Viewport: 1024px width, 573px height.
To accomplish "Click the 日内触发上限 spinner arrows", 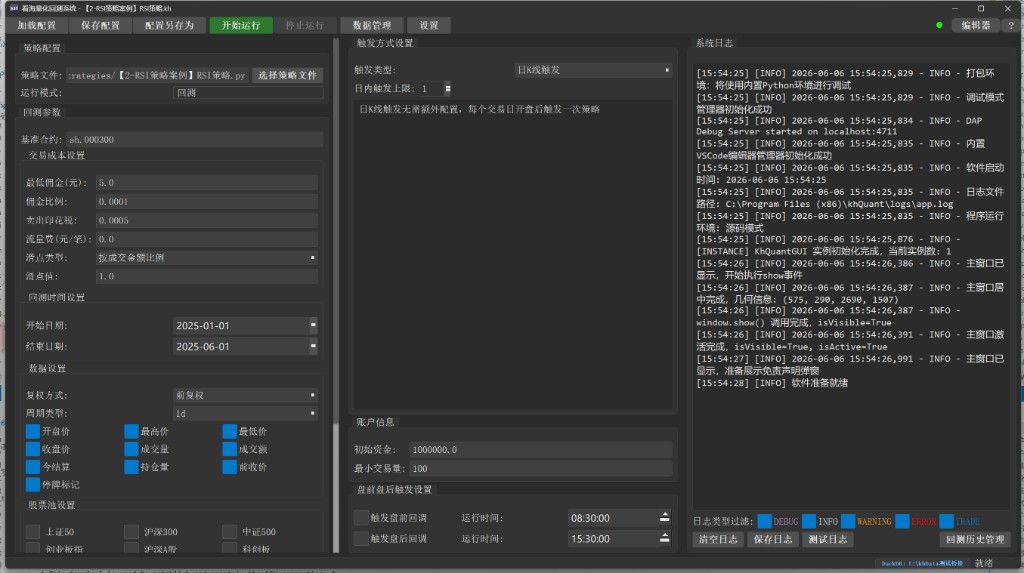I will [x=447, y=88].
